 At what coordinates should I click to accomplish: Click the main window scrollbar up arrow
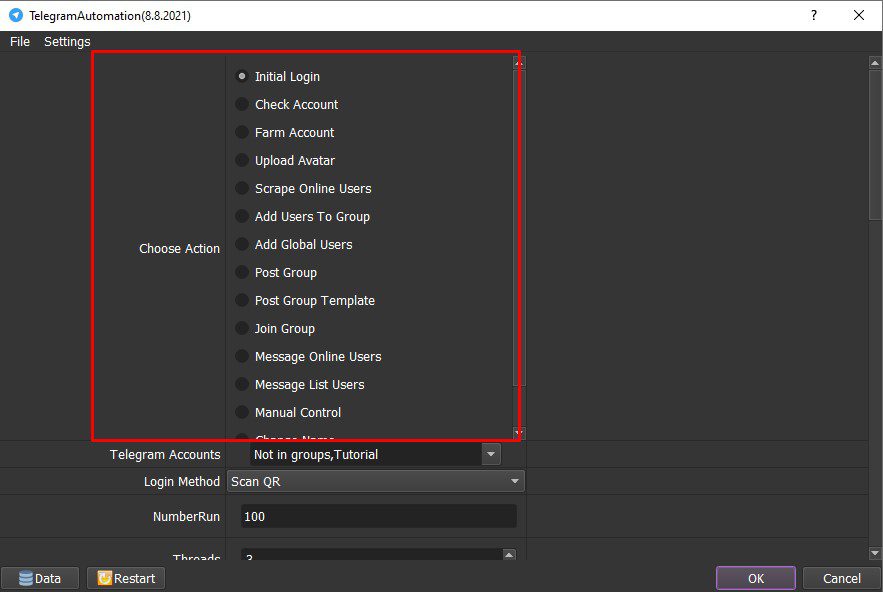coord(875,63)
